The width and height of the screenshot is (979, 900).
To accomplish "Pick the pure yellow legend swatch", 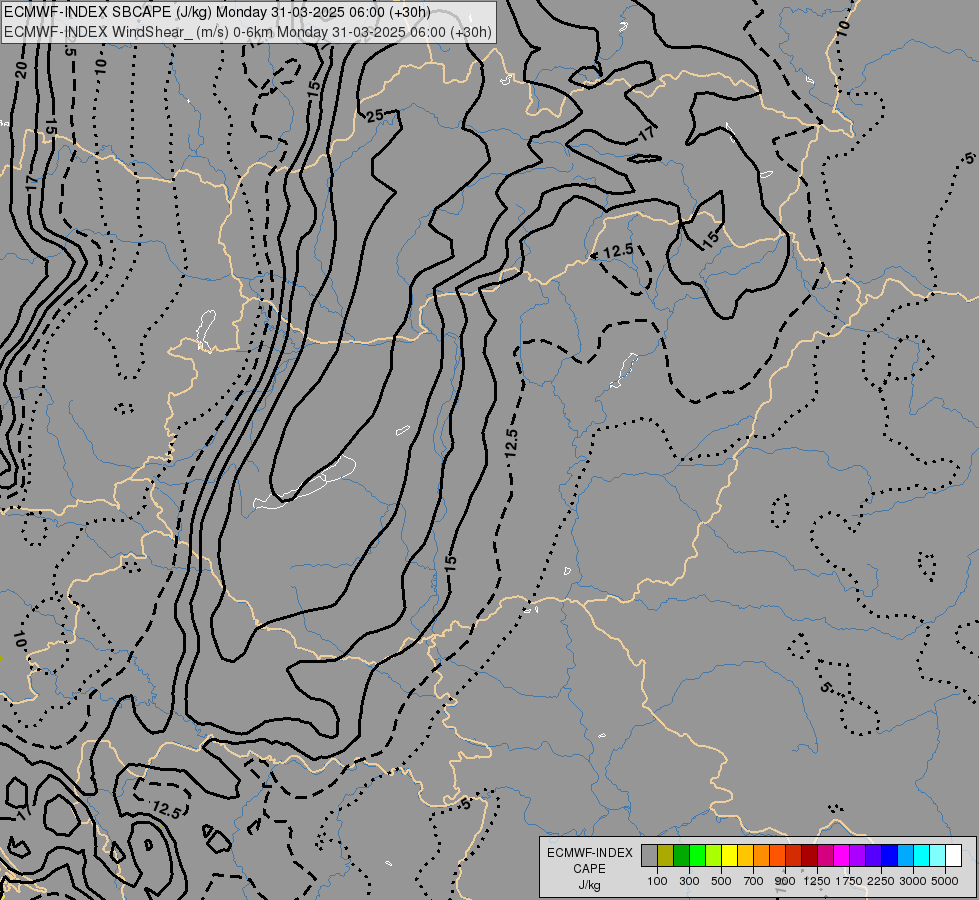I will 729,856.
